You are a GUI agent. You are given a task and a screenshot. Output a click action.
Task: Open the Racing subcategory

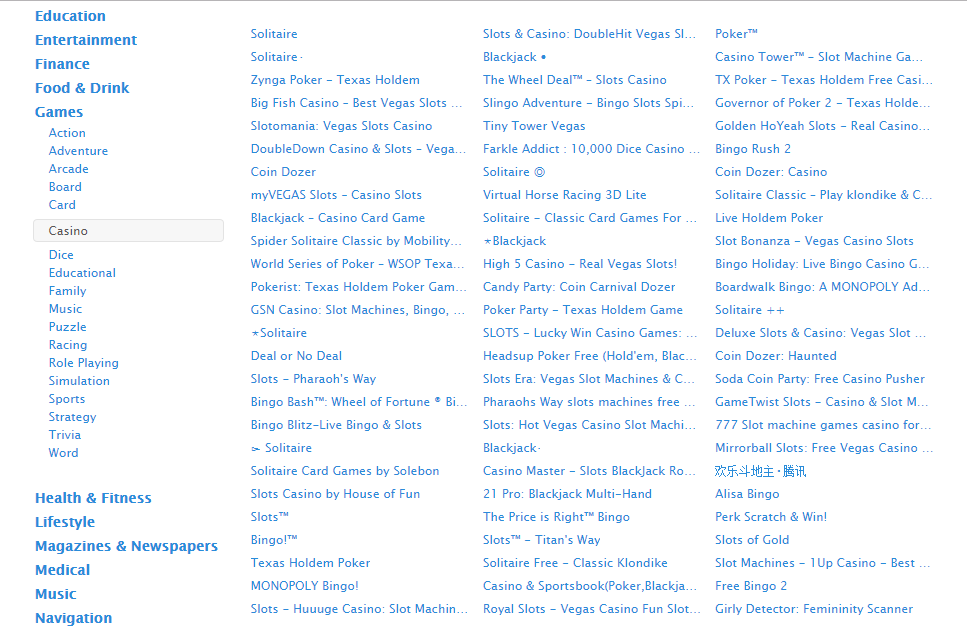(x=68, y=345)
